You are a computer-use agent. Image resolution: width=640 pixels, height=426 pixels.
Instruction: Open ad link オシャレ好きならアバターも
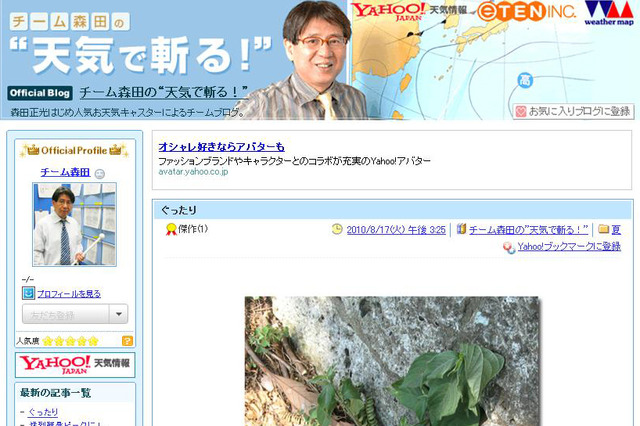click(x=222, y=146)
